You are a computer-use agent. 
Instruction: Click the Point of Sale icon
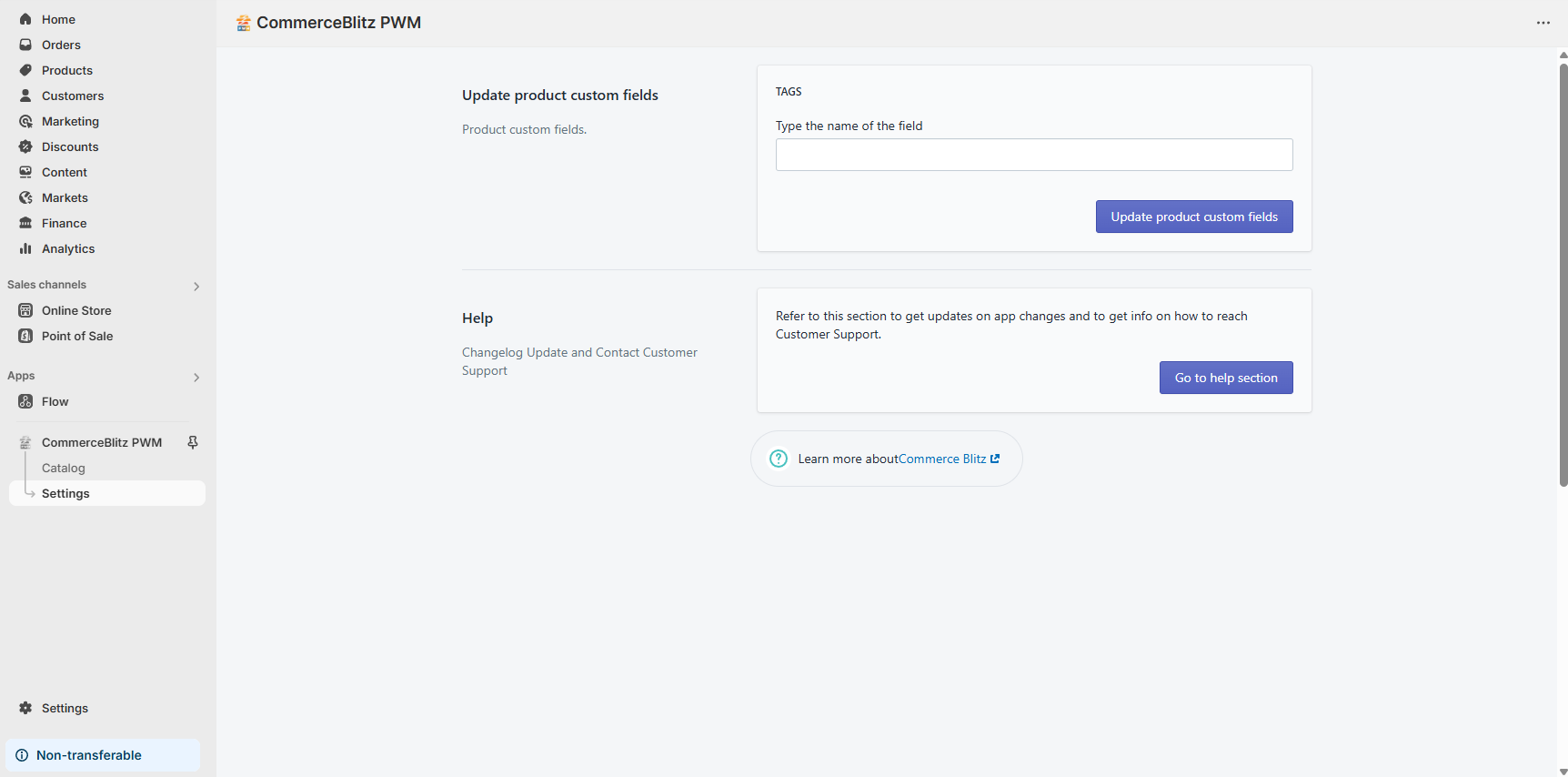pyautogui.click(x=25, y=336)
